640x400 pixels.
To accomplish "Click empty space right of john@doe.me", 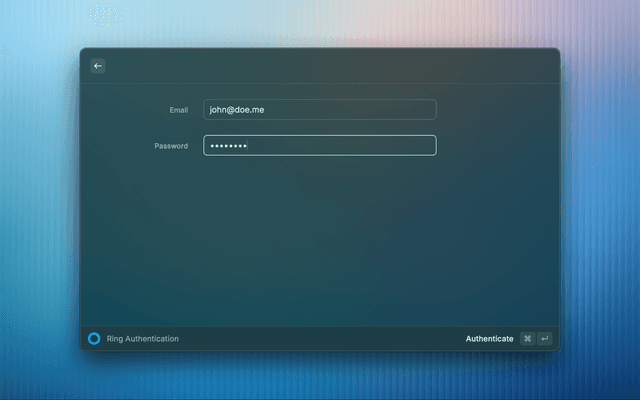I will (x=350, y=110).
